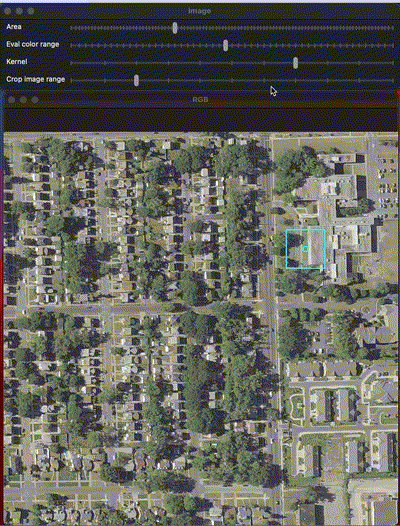Select the Eval color range label
This screenshot has height=526, width=400.
coord(33,44)
